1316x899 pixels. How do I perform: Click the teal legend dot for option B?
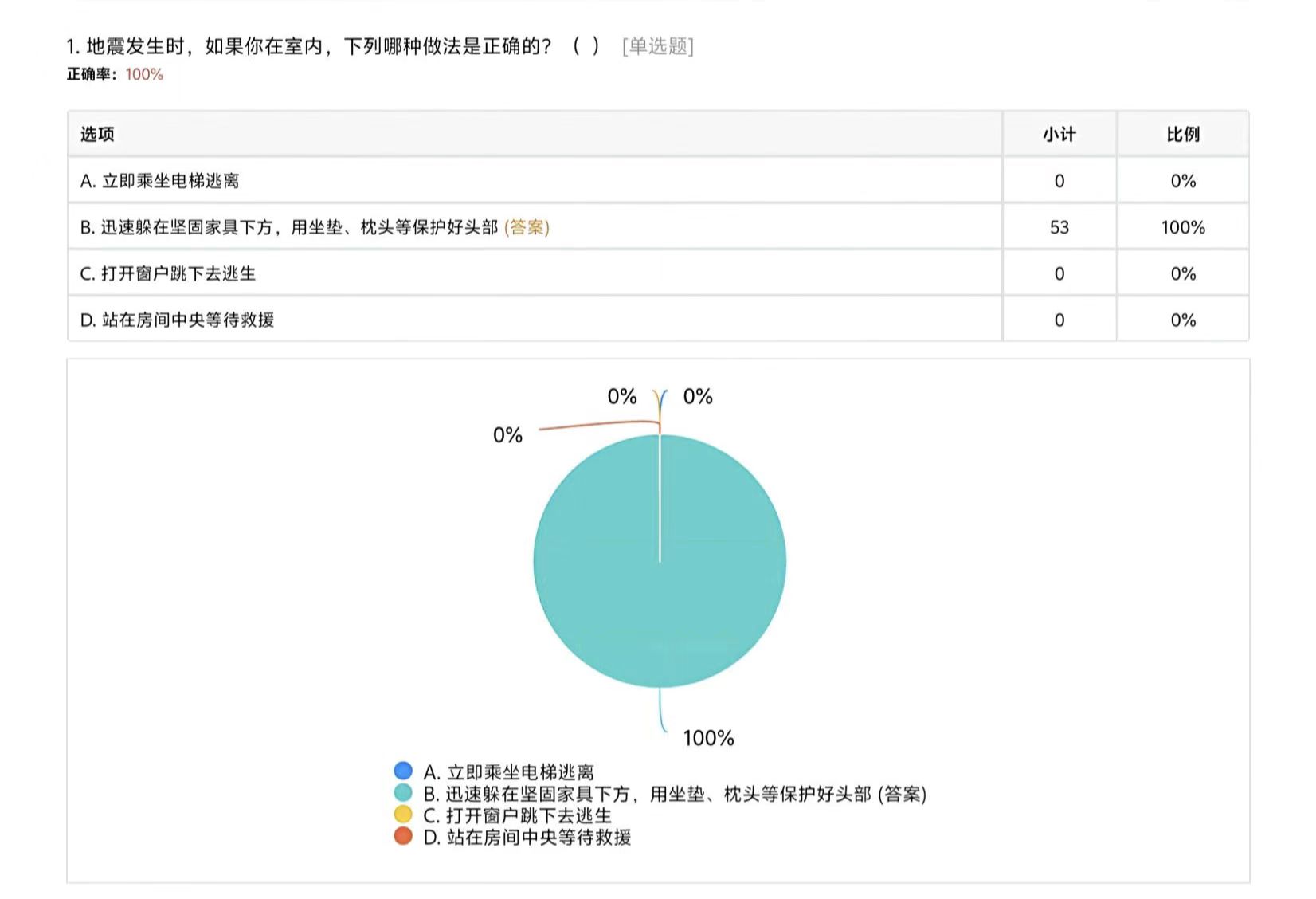pos(403,793)
